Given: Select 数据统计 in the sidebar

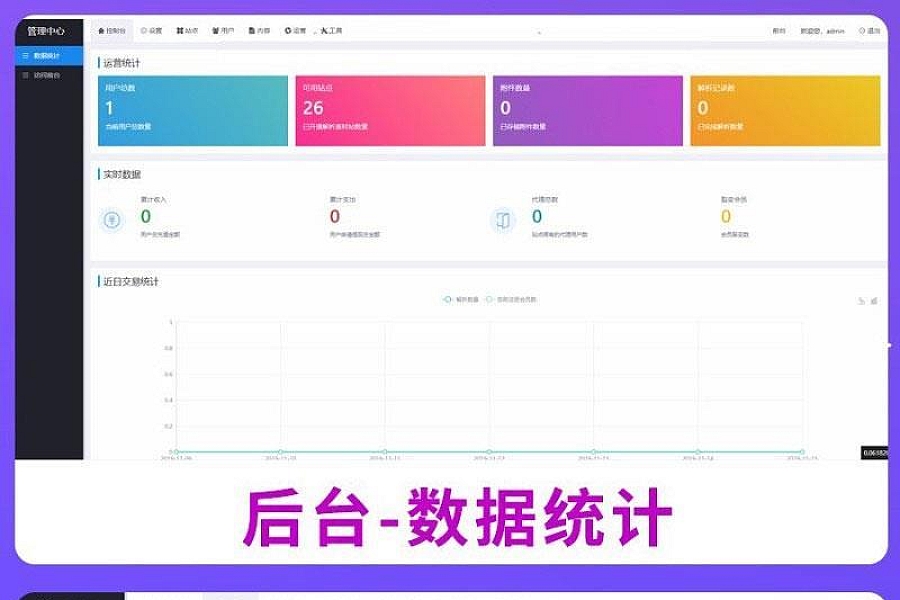Looking at the screenshot, I should pos(48,56).
